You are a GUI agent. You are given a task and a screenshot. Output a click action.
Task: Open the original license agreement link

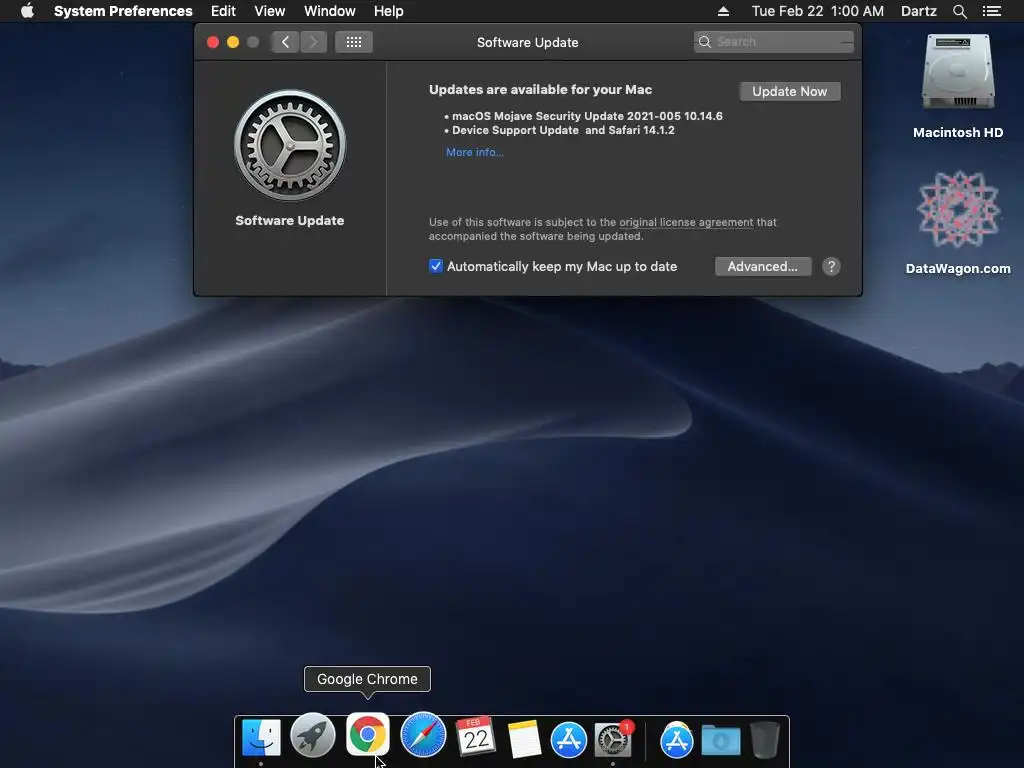tap(686, 222)
